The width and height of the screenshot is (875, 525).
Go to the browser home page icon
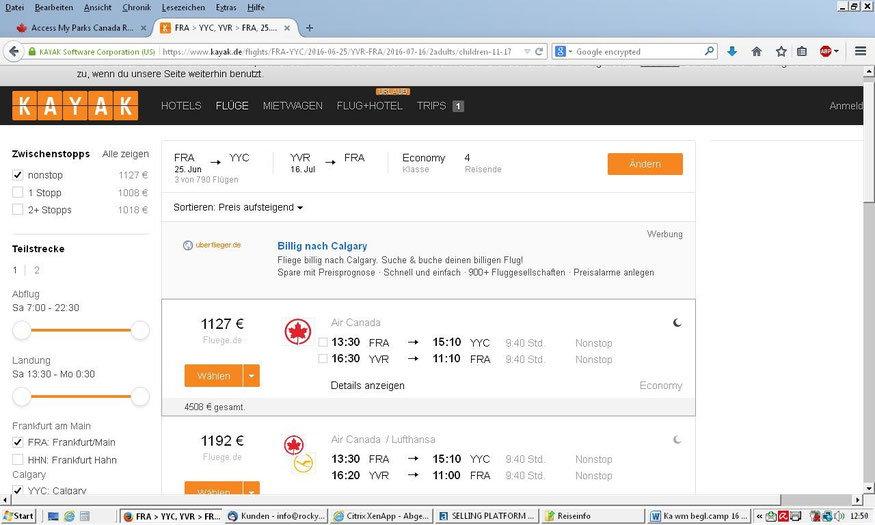pyautogui.click(x=756, y=51)
